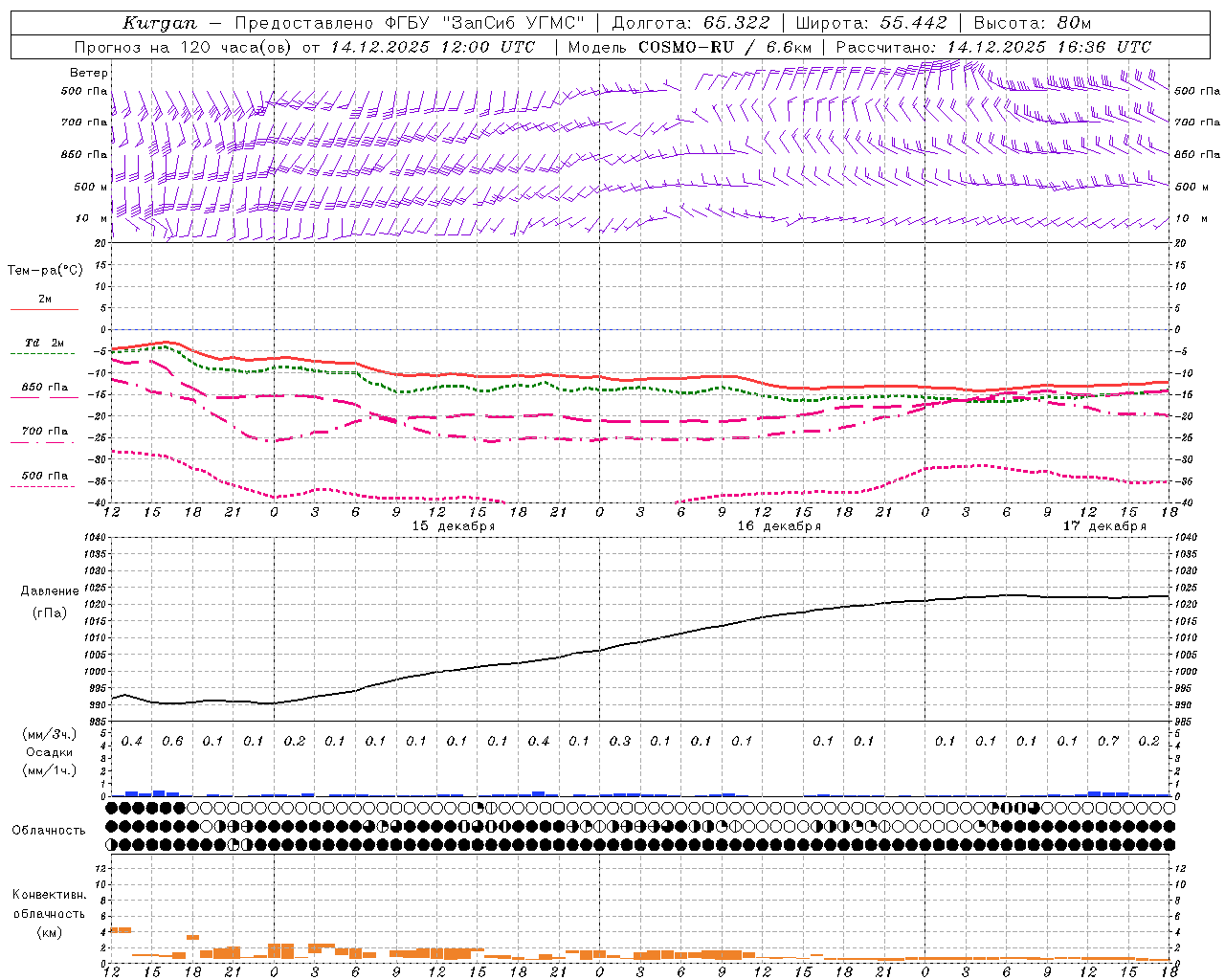Click the "Рассчитано: 14.12.2025 16:36 UTC" text

coord(993,47)
